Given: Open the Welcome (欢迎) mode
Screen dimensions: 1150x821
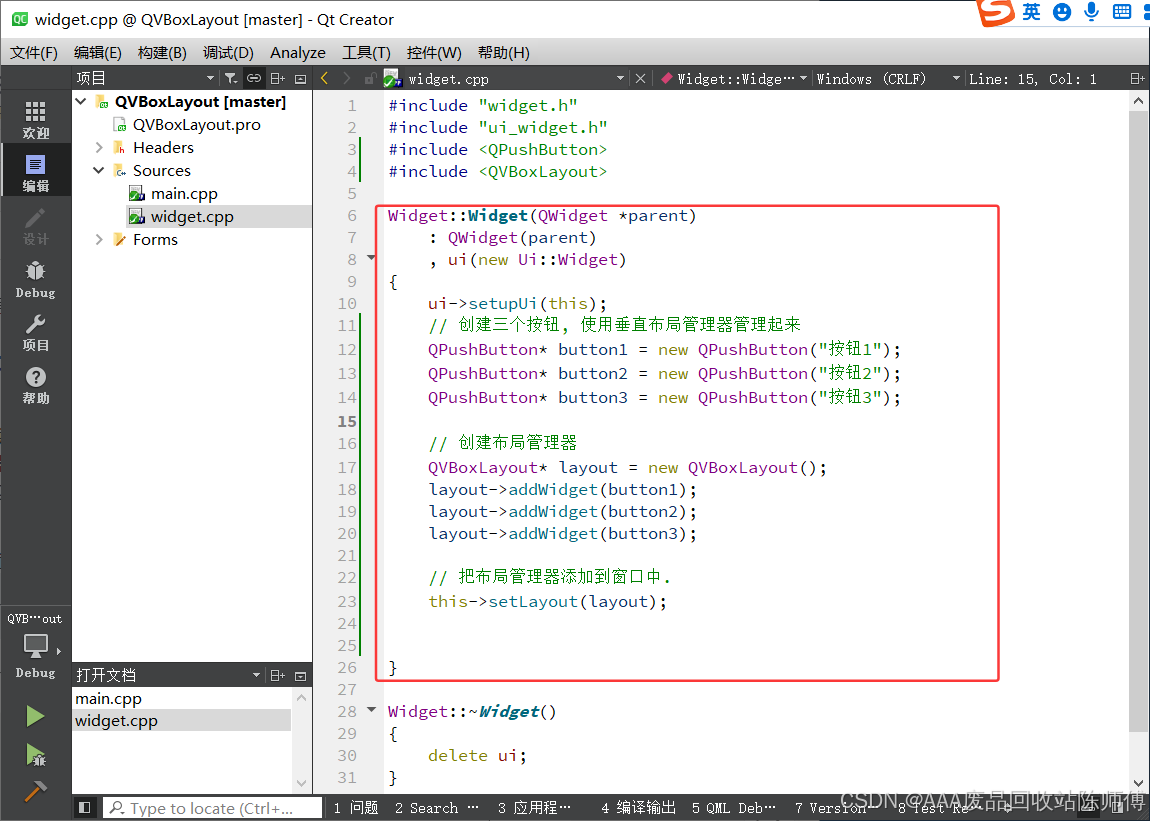Looking at the screenshot, I should tap(35, 120).
